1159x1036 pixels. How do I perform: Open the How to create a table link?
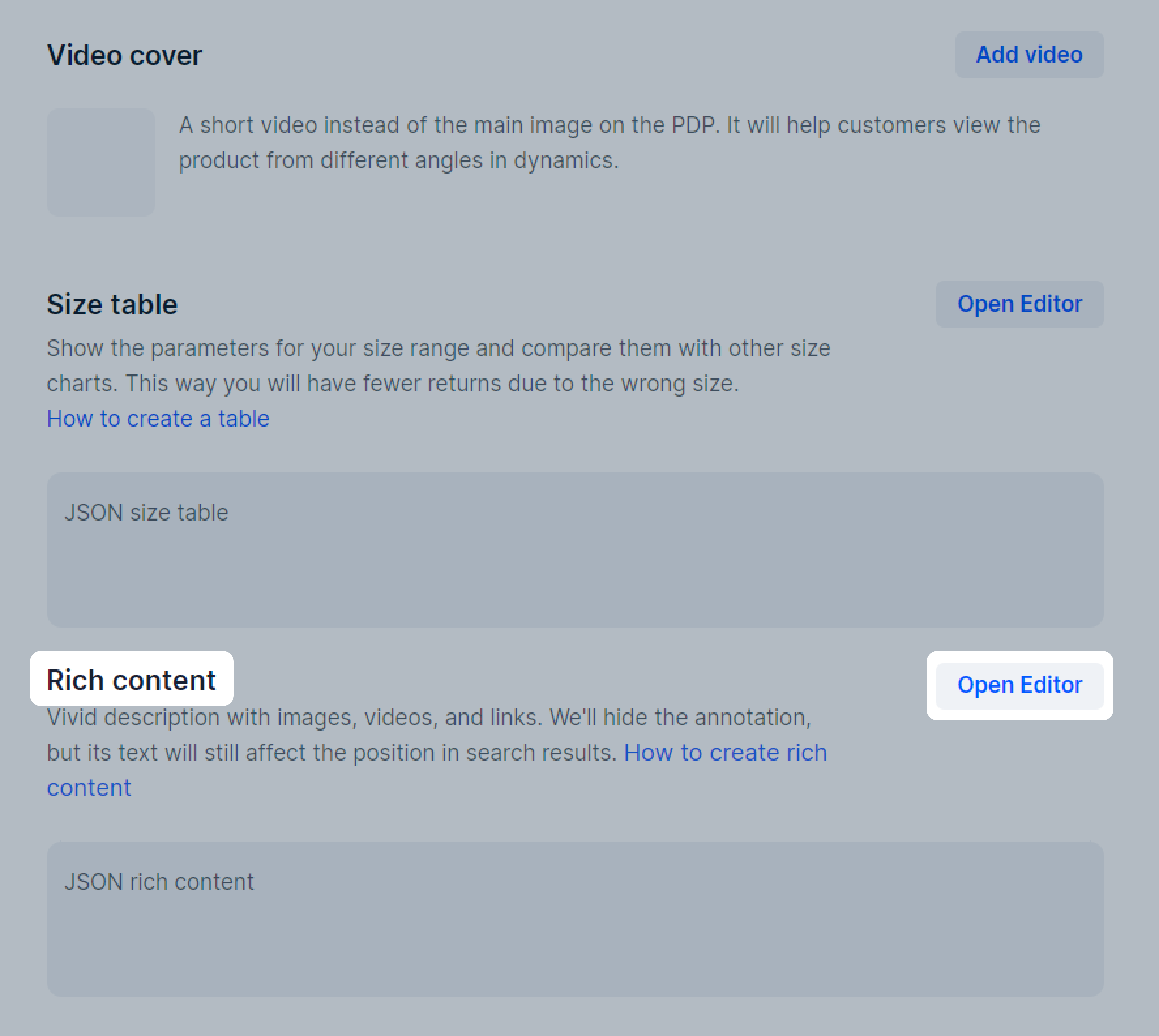click(x=158, y=419)
